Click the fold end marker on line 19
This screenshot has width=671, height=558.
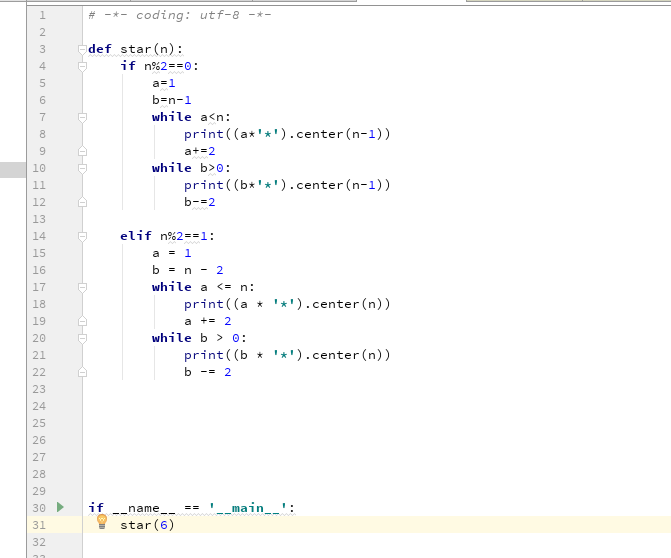tap(83, 321)
